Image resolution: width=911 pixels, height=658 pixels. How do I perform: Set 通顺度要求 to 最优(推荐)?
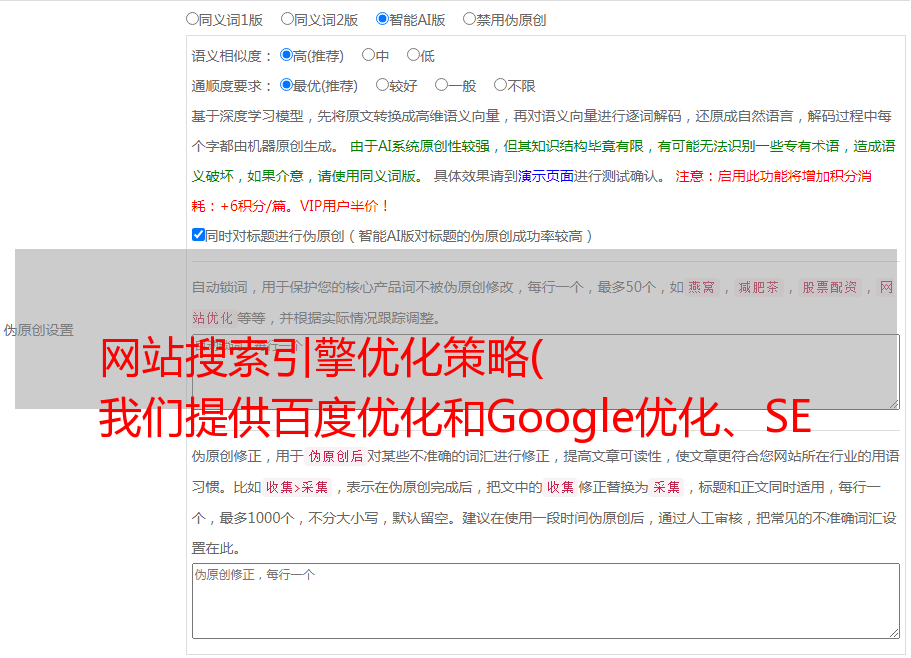(x=286, y=85)
